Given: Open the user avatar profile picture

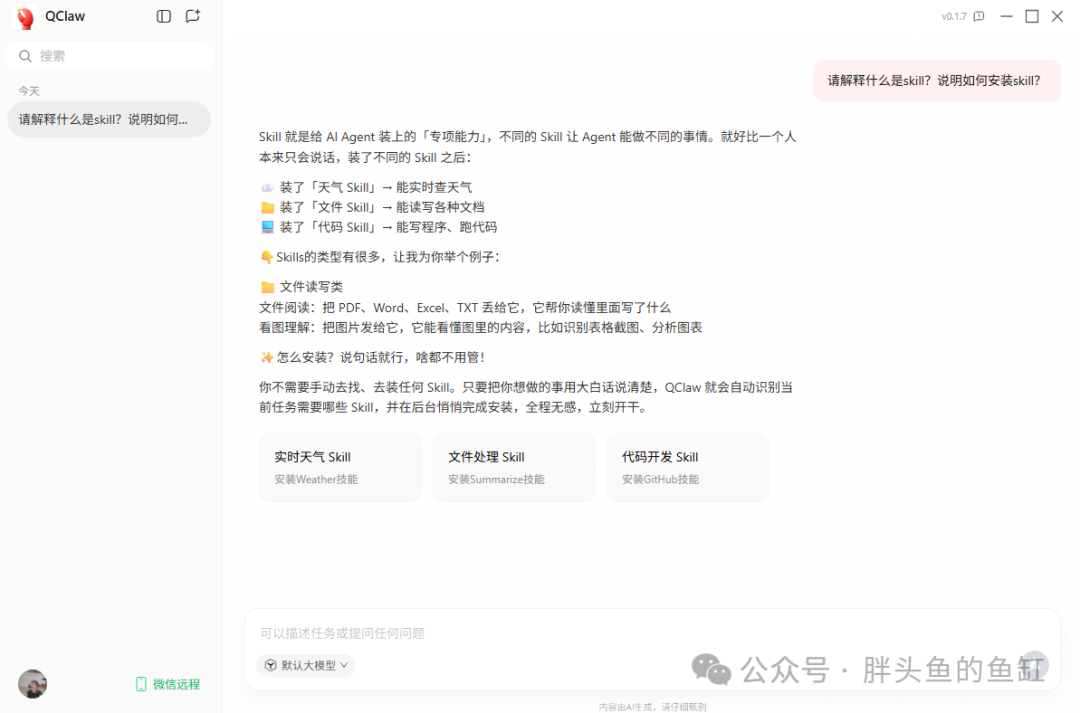Looking at the screenshot, I should point(32,683).
